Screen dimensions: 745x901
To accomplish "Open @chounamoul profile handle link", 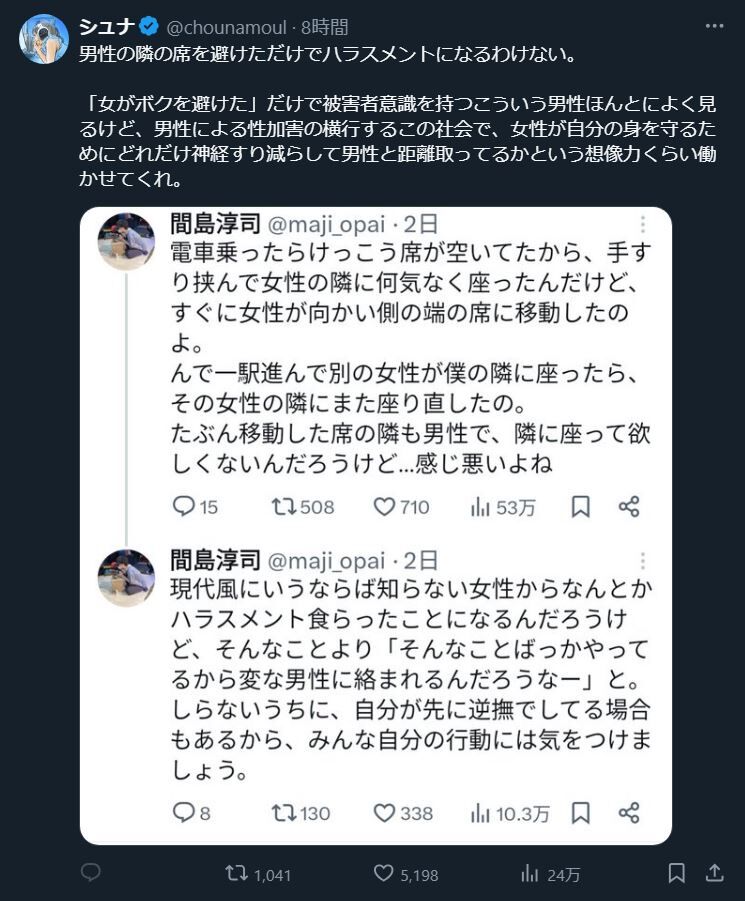I will click(225, 27).
